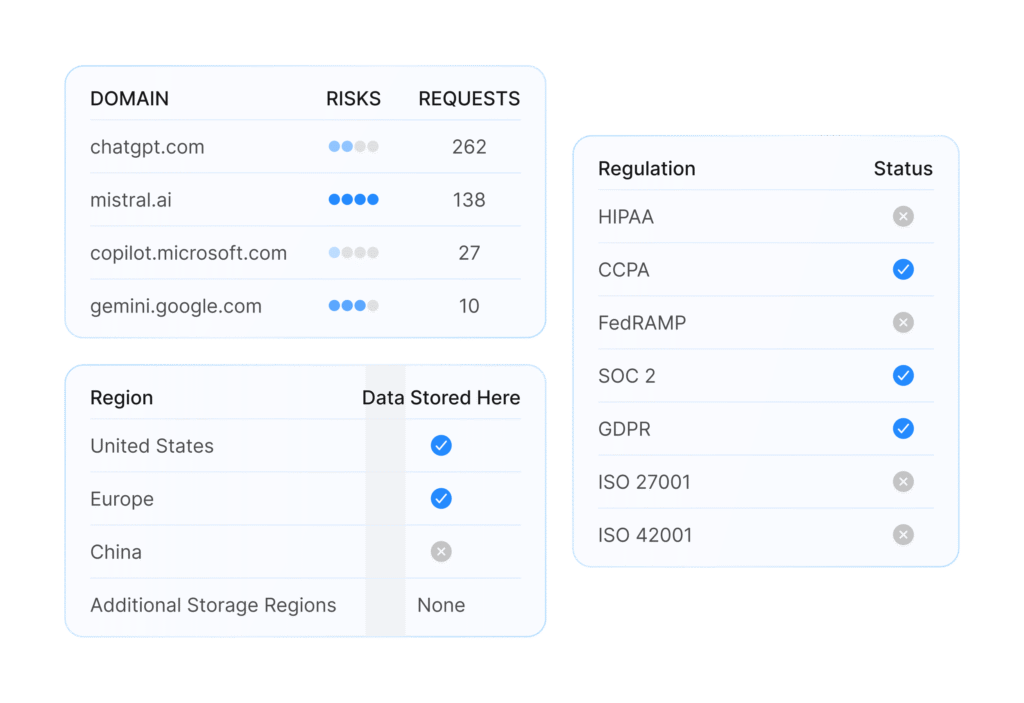1024x703 pixels.
Task: Click the ISO 42001 gray X status icon
Action: 903,535
